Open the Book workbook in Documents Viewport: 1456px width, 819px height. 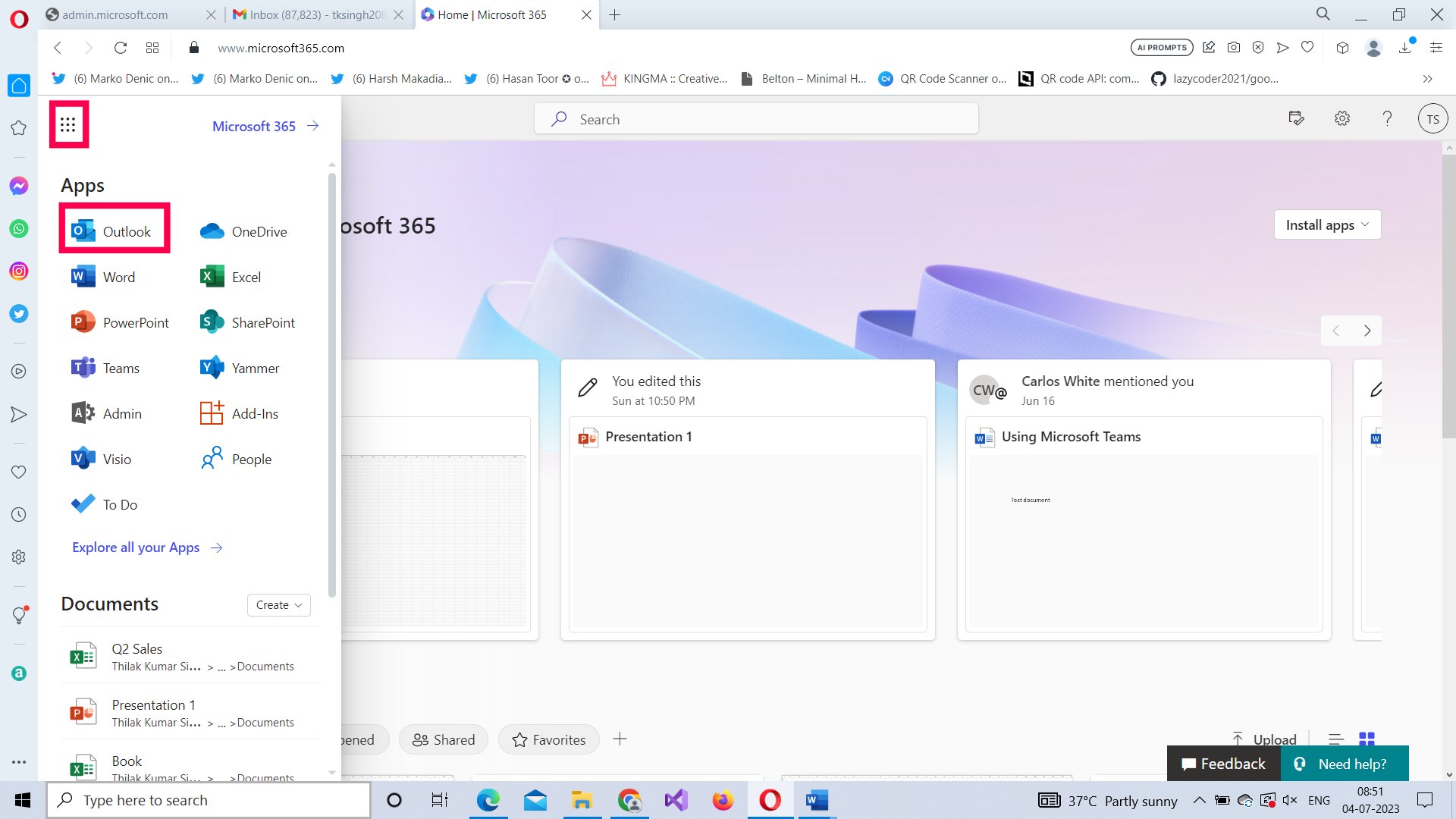point(189,764)
